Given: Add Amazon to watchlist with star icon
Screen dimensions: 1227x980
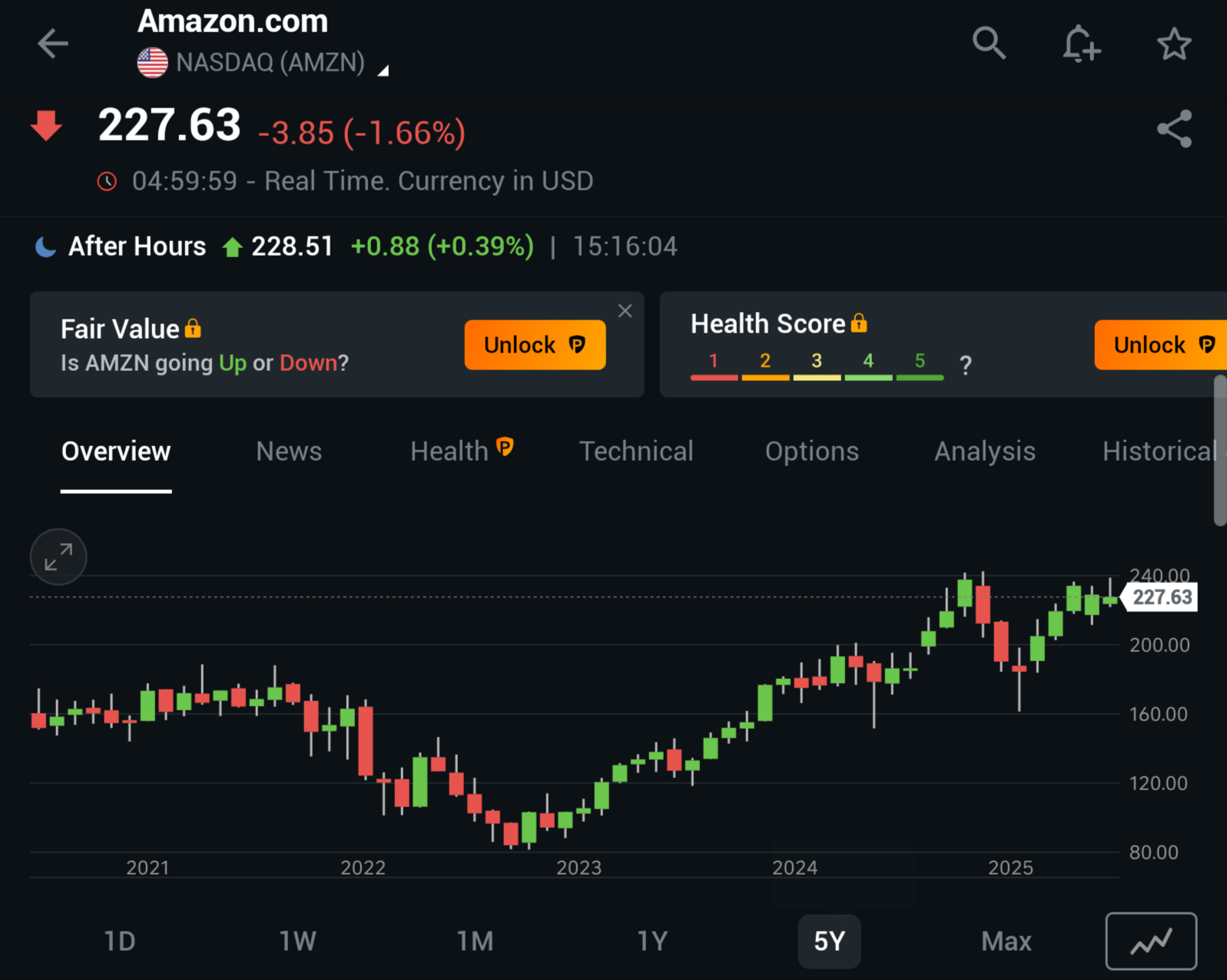Looking at the screenshot, I should (x=1174, y=44).
